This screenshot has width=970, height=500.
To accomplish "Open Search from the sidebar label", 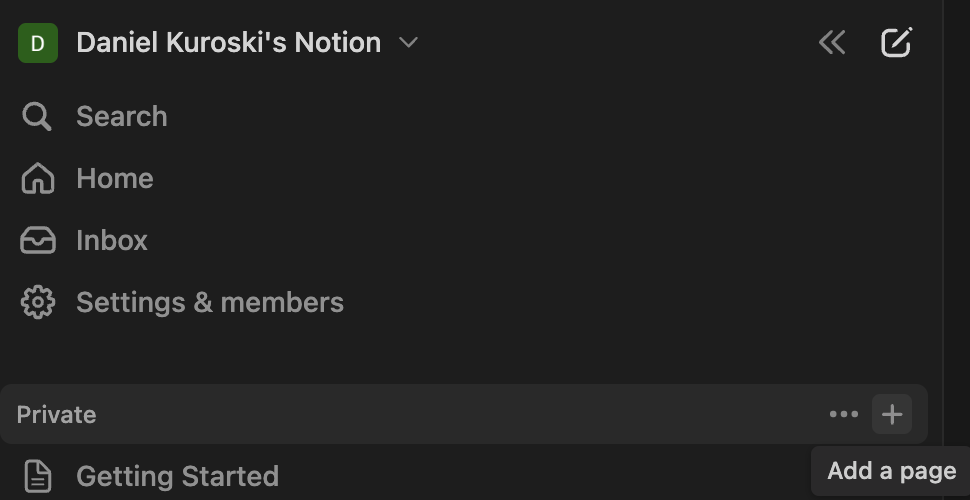I will click(x=122, y=117).
